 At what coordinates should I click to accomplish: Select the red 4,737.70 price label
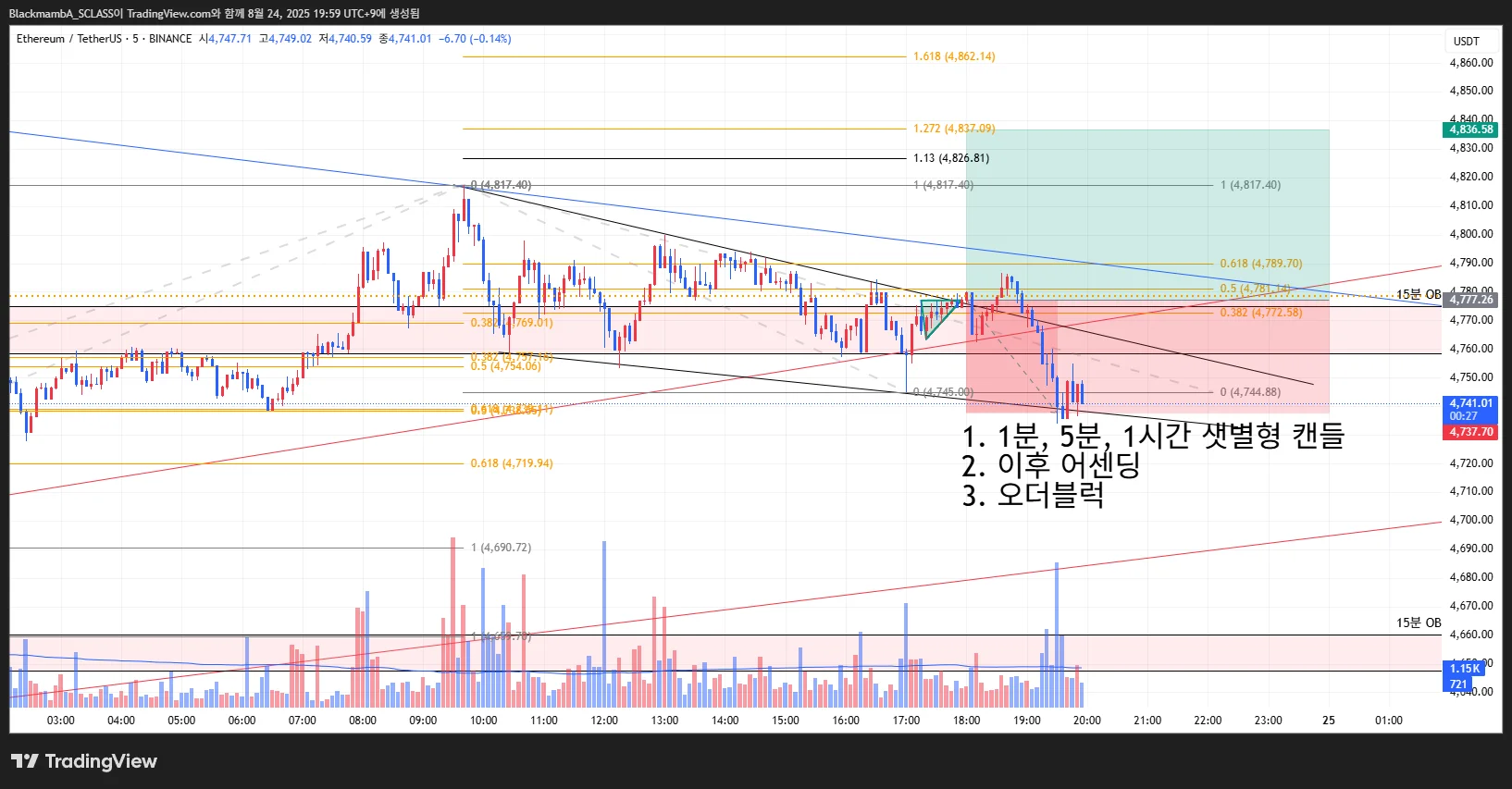(1470, 432)
